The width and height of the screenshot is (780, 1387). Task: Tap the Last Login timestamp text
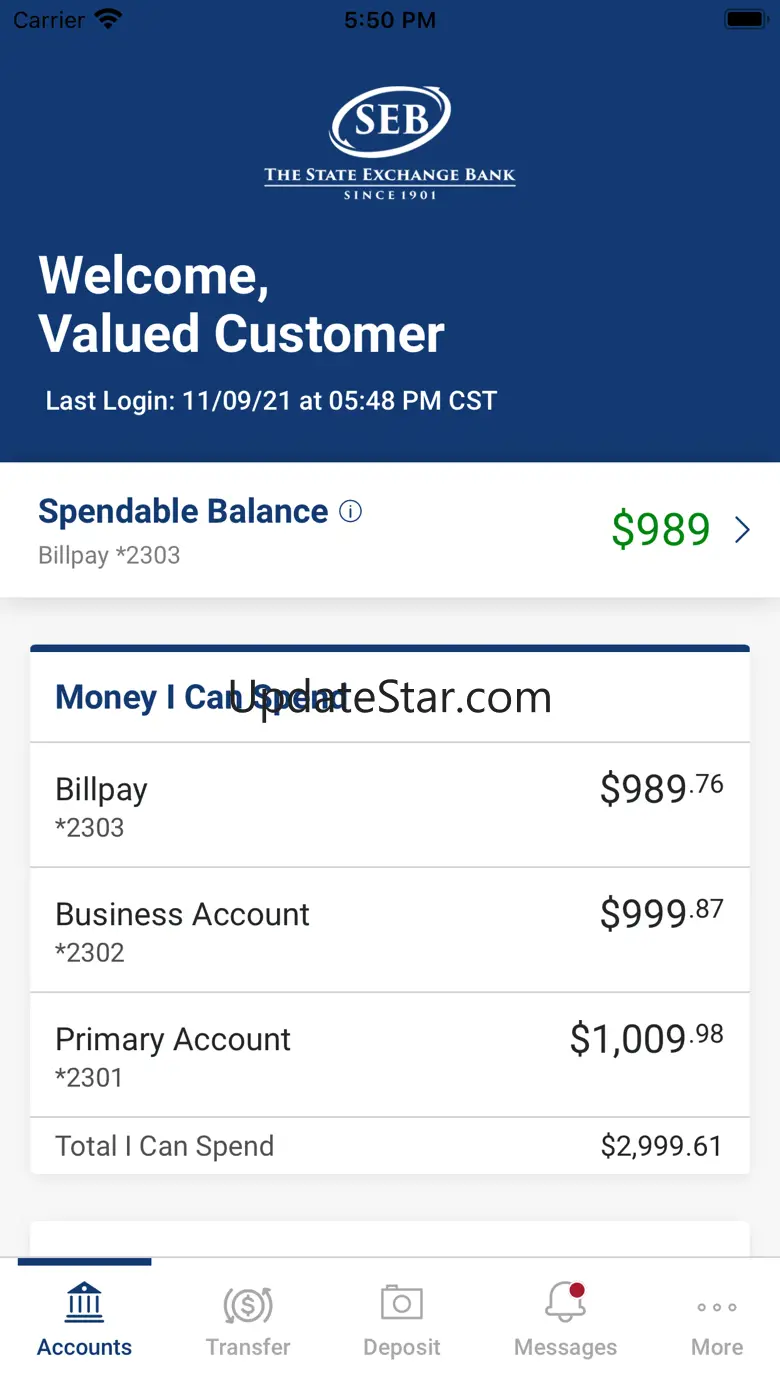click(271, 401)
